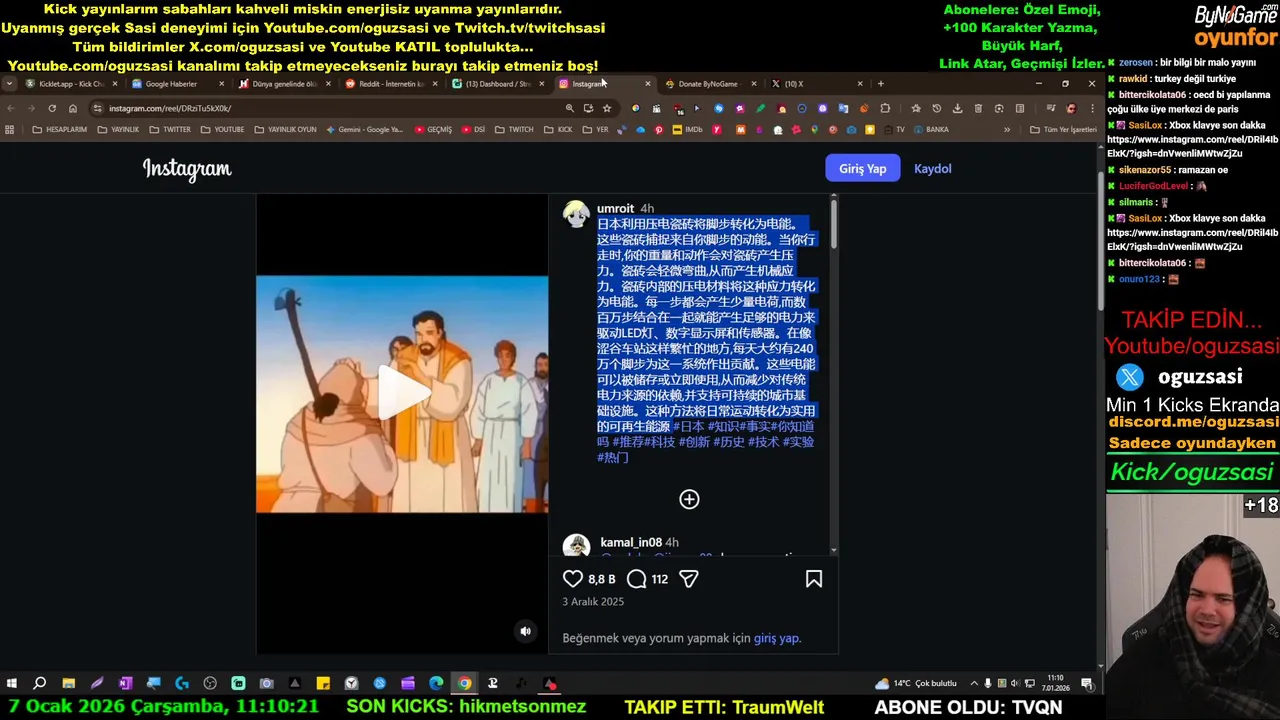Switch to the Reddit tab
This screenshot has height=720, width=1280.
point(390,84)
